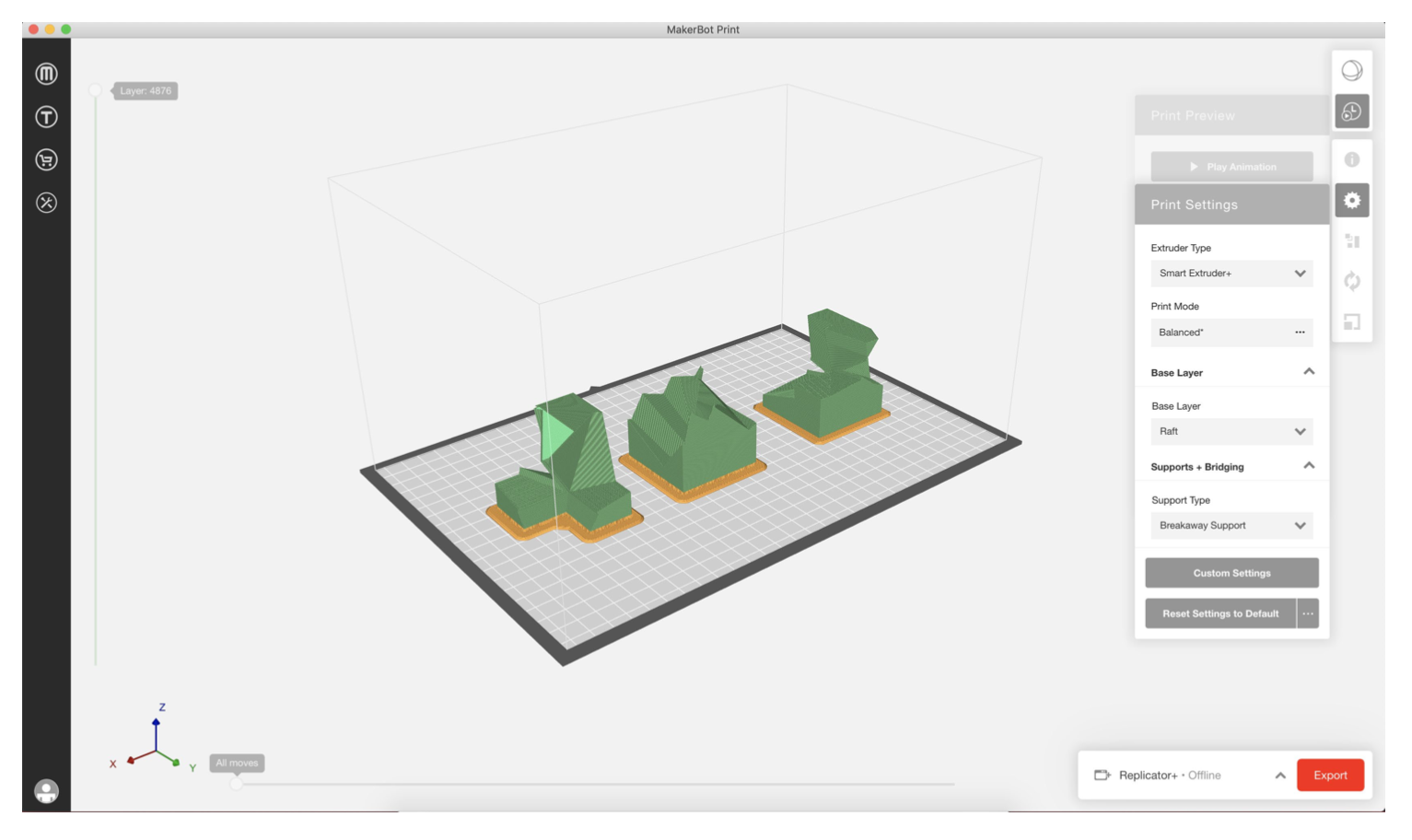Open the Extruder Type dropdown

tap(1231, 274)
